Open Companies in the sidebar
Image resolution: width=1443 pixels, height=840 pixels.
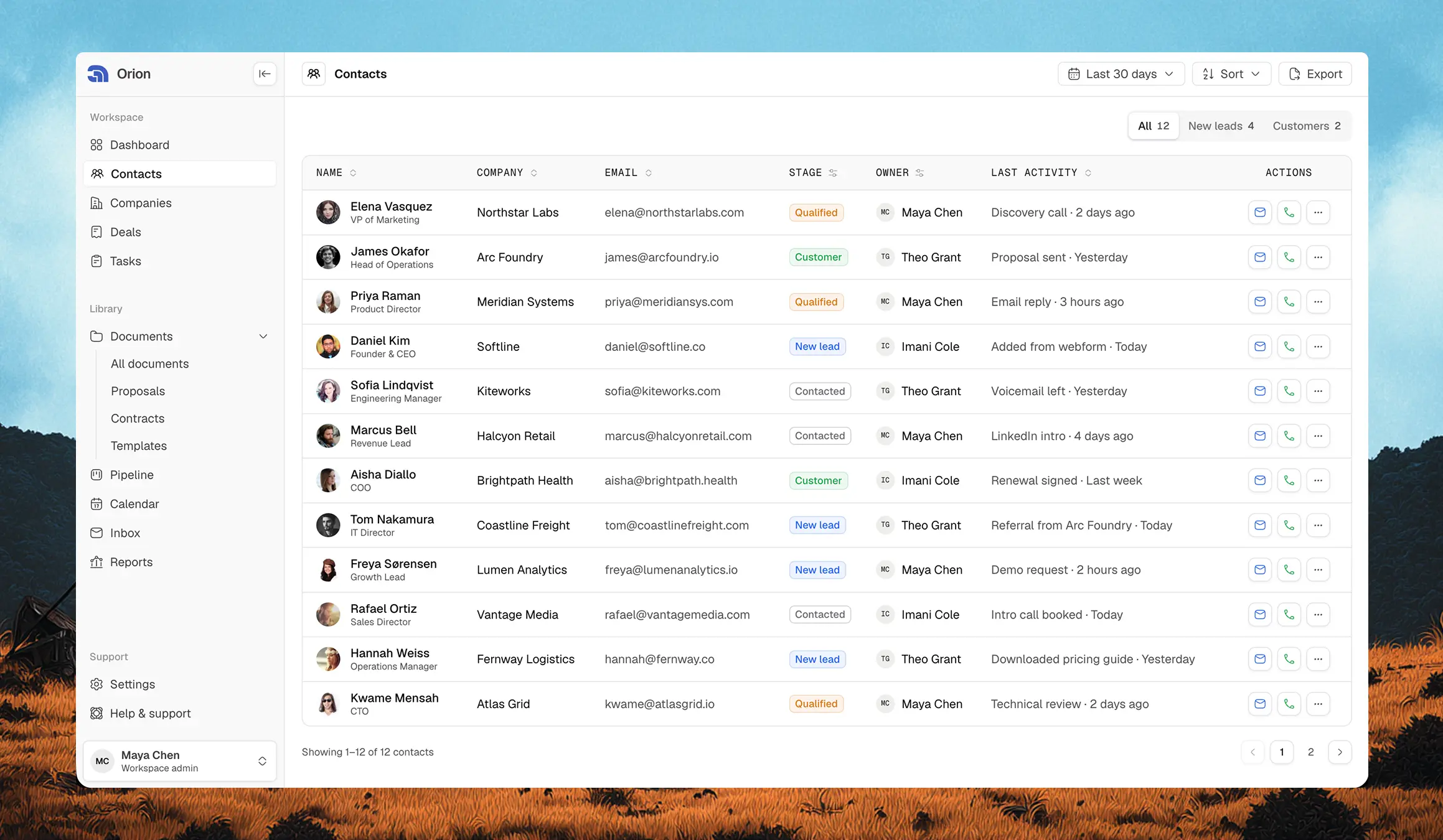[x=180, y=203]
